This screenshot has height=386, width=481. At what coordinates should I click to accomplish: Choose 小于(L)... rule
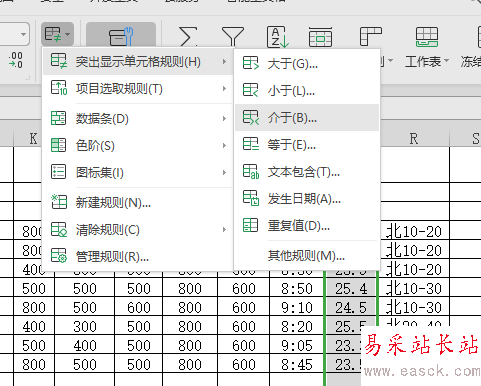point(307,90)
